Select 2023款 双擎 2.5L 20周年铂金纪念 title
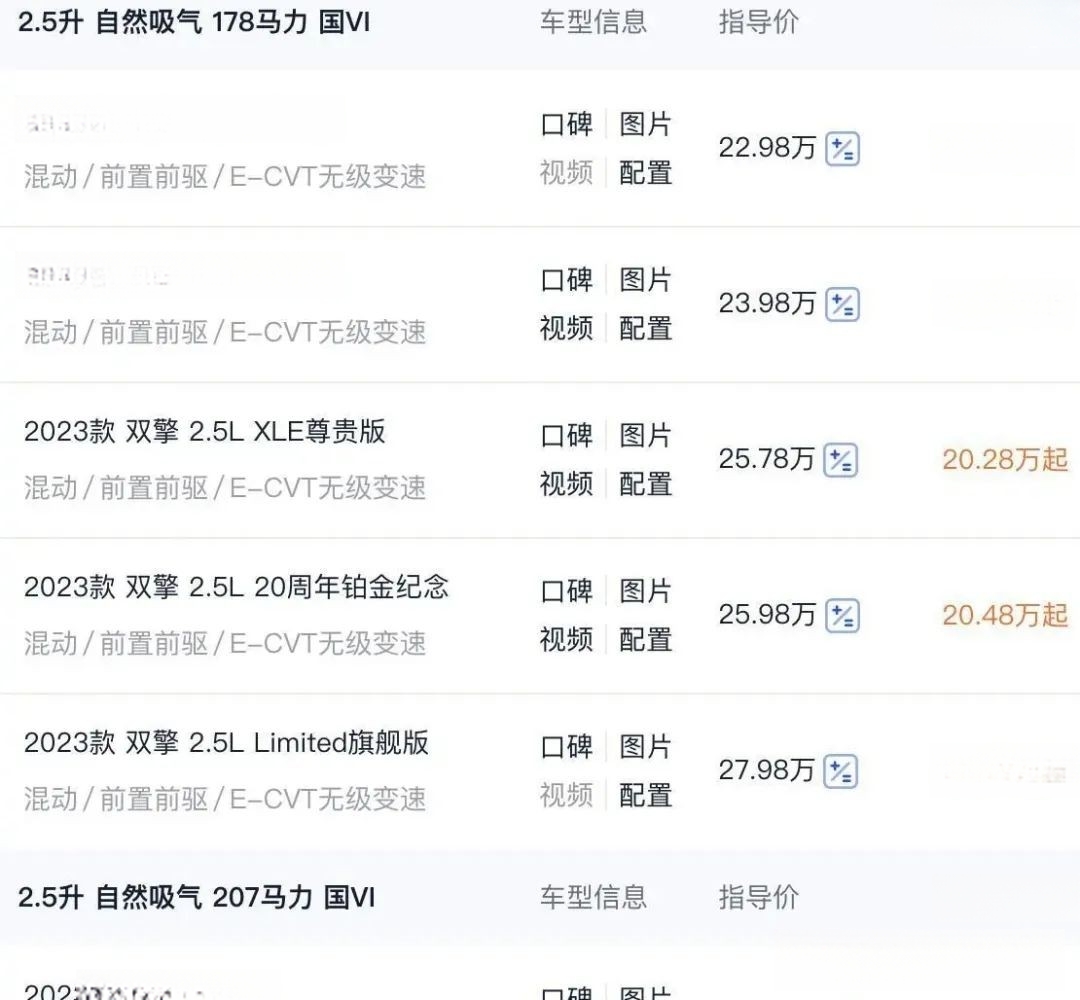This screenshot has height=1000, width=1080. (236, 587)
